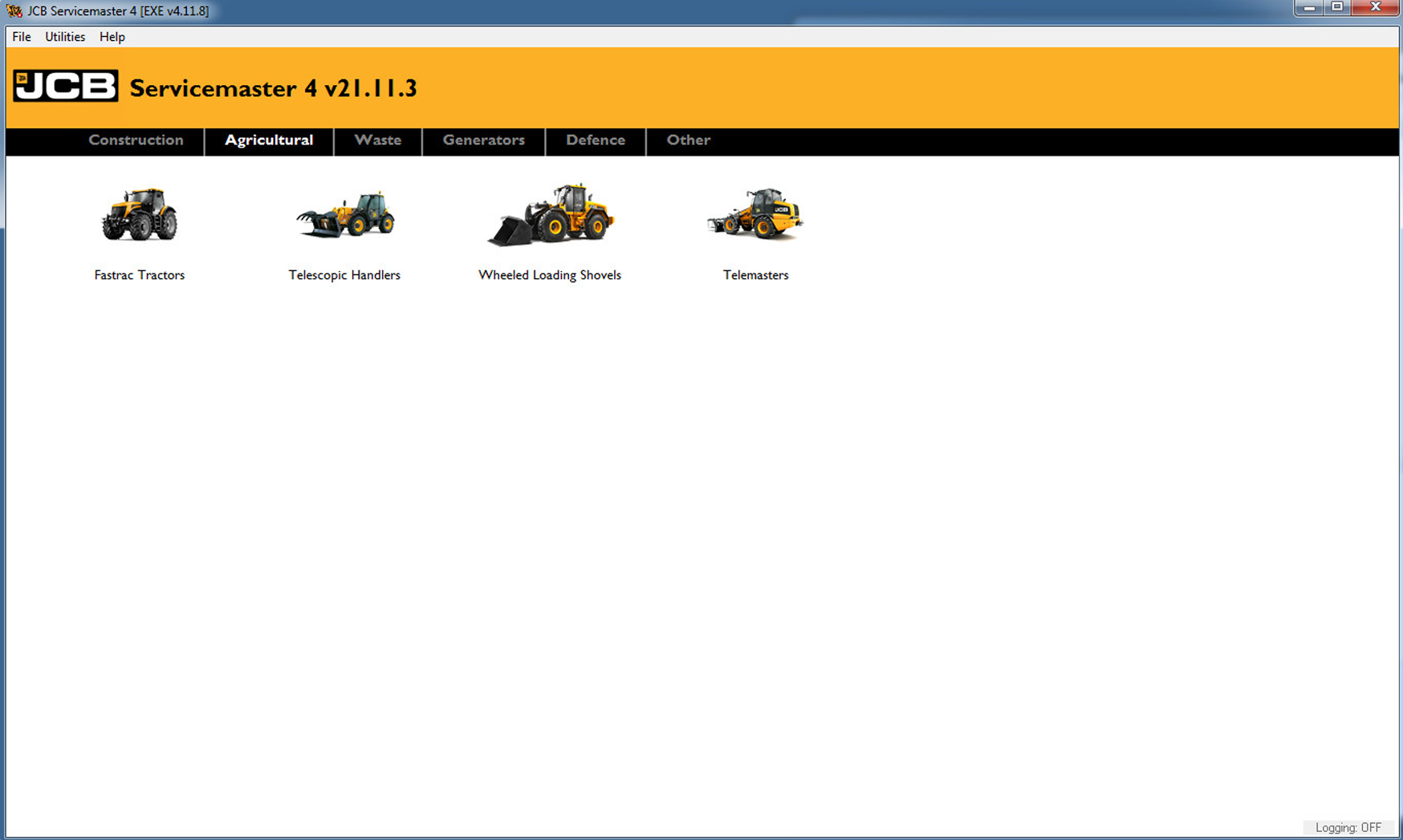
Task: Click the Telemasters text label
Action: pyautogui.click(x=755, y=275)
